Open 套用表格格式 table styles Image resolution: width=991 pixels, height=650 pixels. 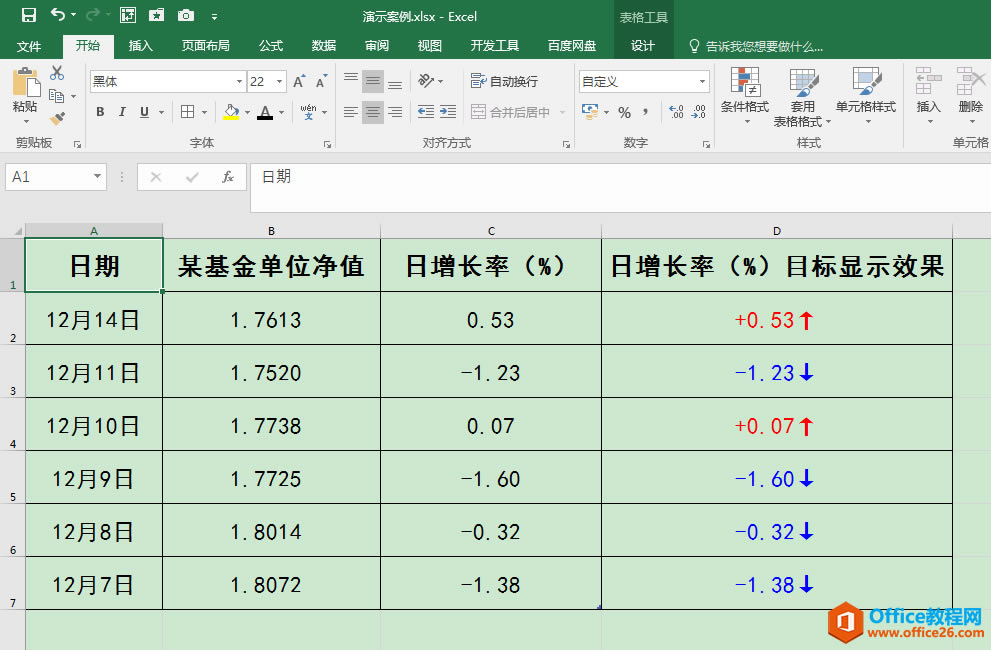coord(803,97)
